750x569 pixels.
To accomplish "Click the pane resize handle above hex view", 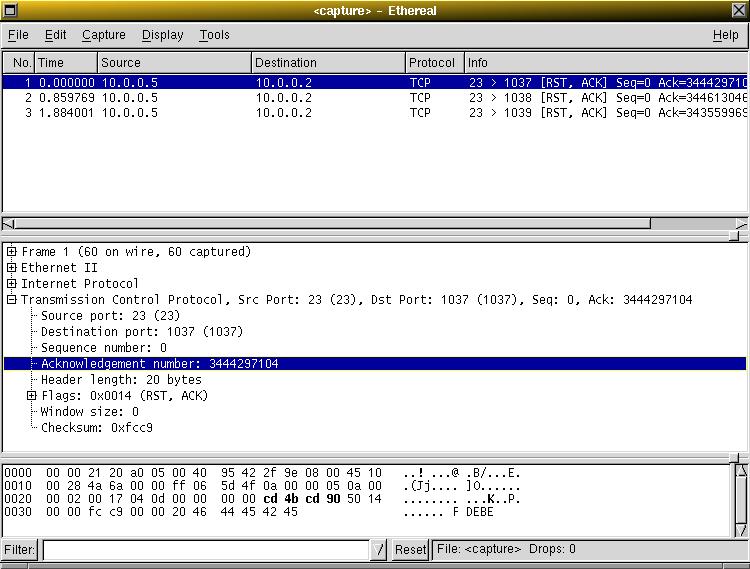I will [x=734, y=458].
